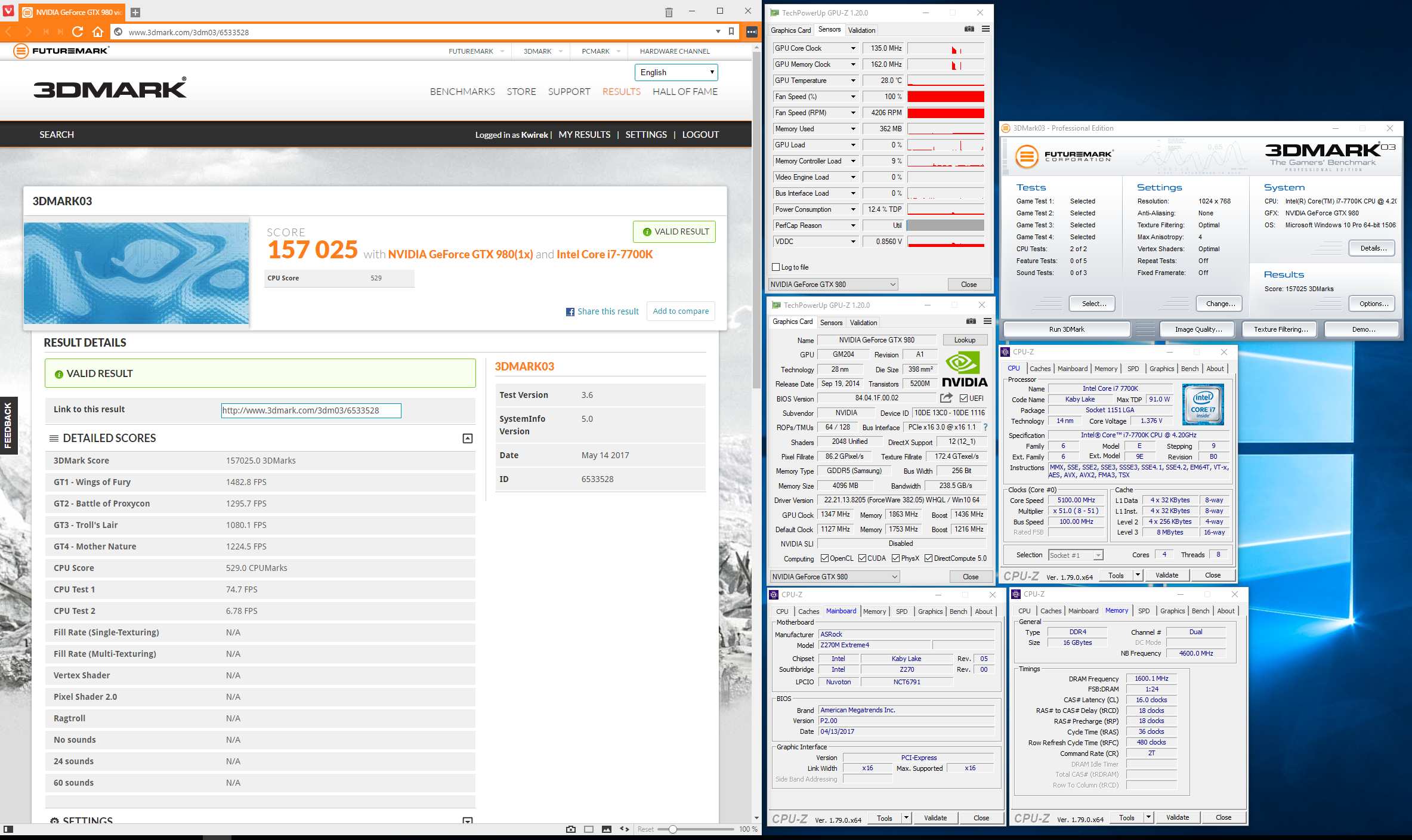Click the browser capture camera icon in status bar
Screen dimensions: 1412x840
pyautogui.click(x=571, y=829)
